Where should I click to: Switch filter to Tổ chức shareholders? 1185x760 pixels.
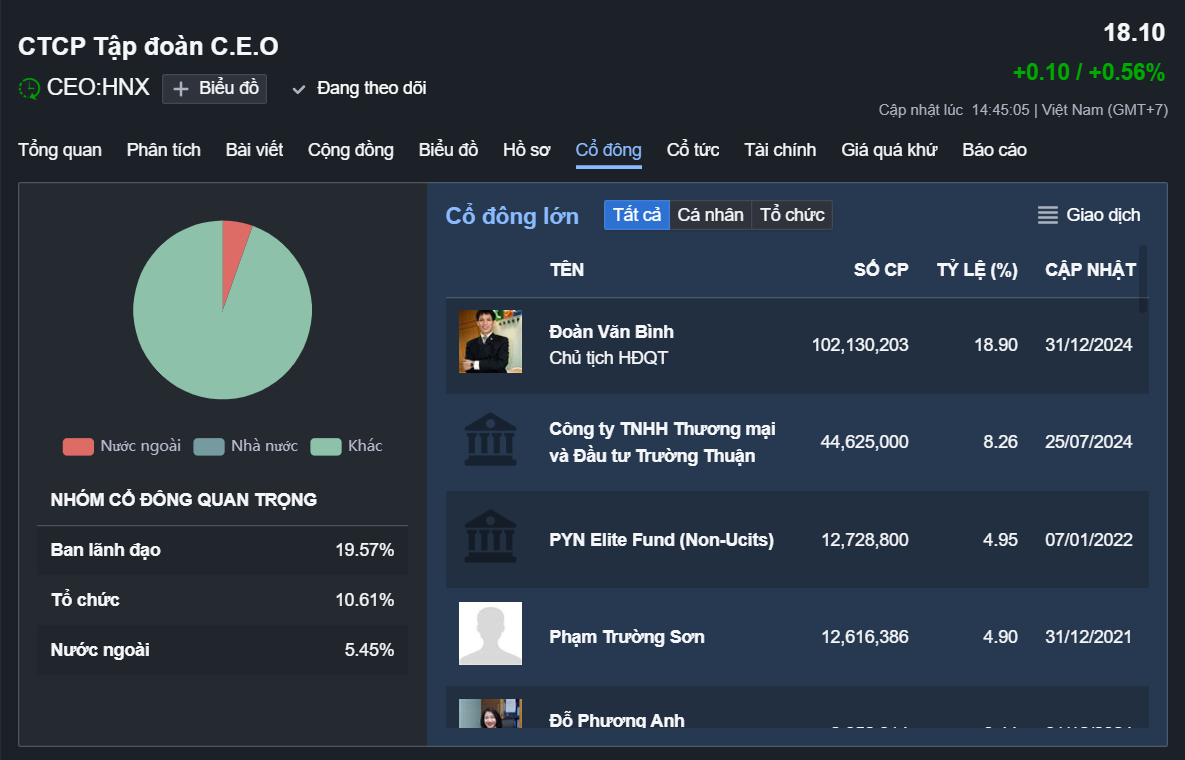(792, 215)
